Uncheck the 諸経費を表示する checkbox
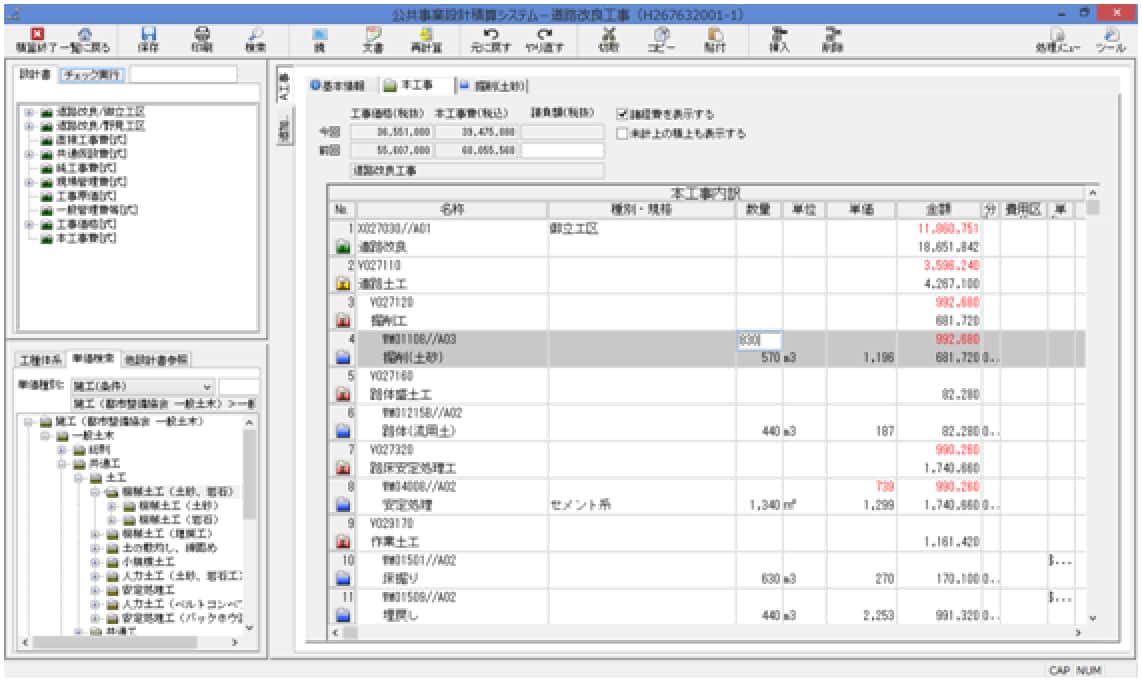This screenshot has height=680, width=1142. [622, 113]
